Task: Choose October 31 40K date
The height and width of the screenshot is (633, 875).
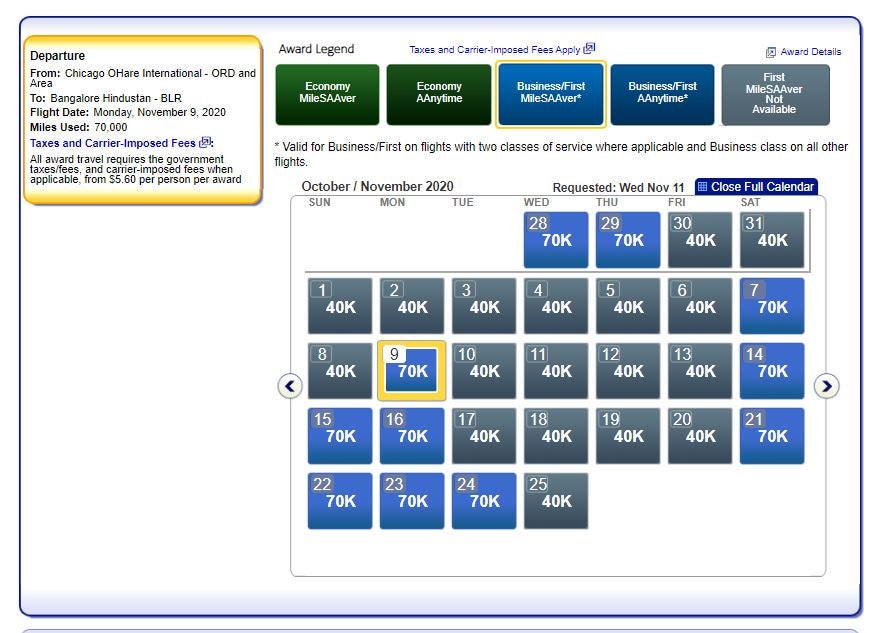Action: (x=772, y=239)
